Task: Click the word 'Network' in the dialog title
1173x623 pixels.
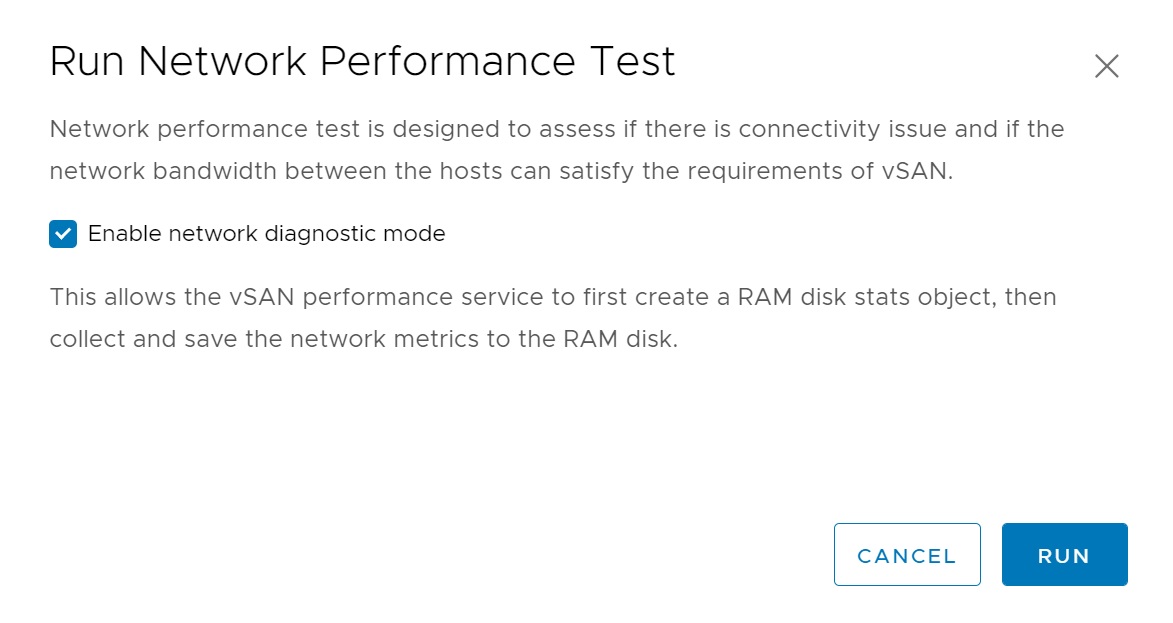Action: [224, 62]
